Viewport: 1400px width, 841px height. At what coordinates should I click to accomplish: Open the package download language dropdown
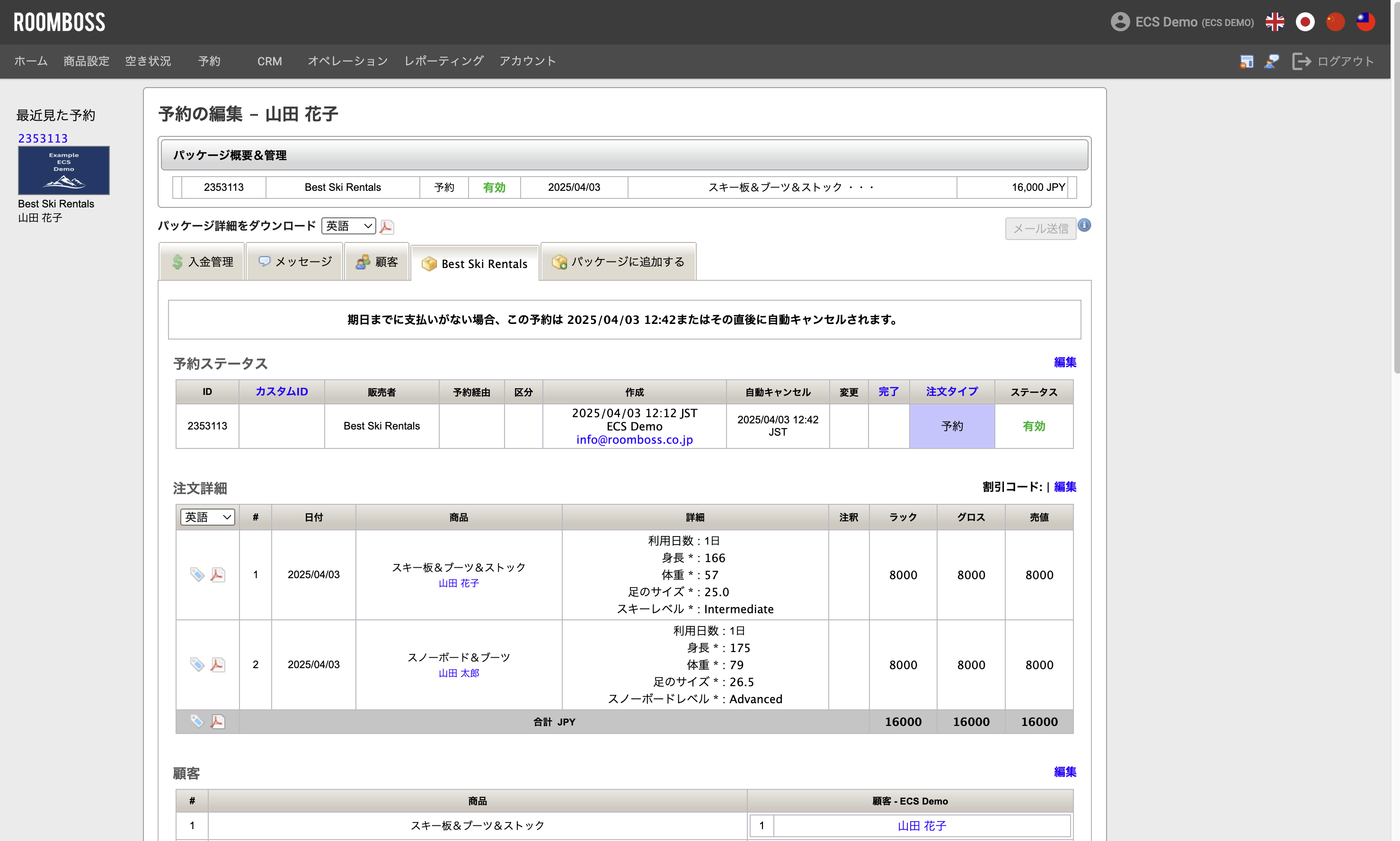pyautogui.click(x=348, y=226)
